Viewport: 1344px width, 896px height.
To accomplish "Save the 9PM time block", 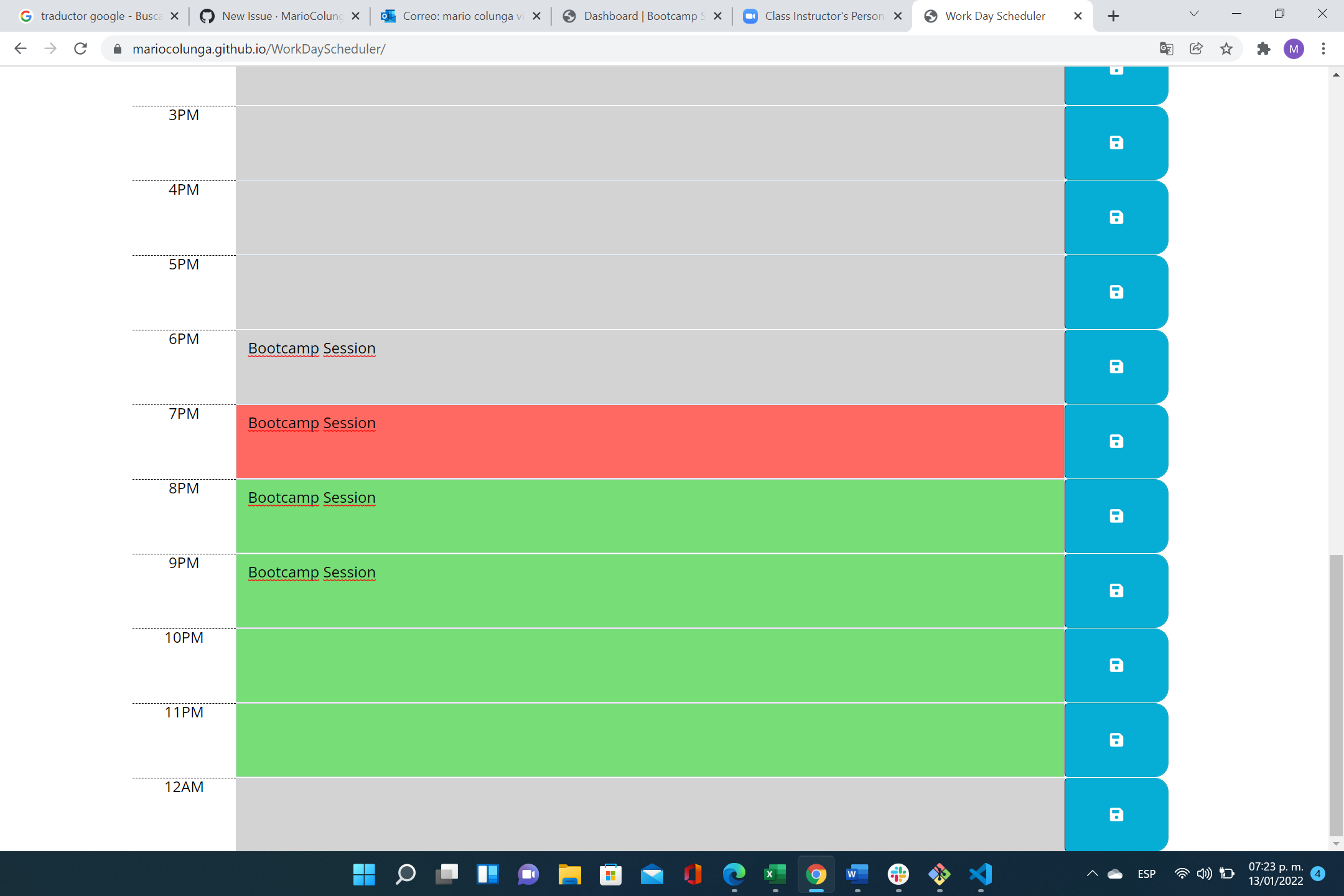I will tap(1116, 590).
